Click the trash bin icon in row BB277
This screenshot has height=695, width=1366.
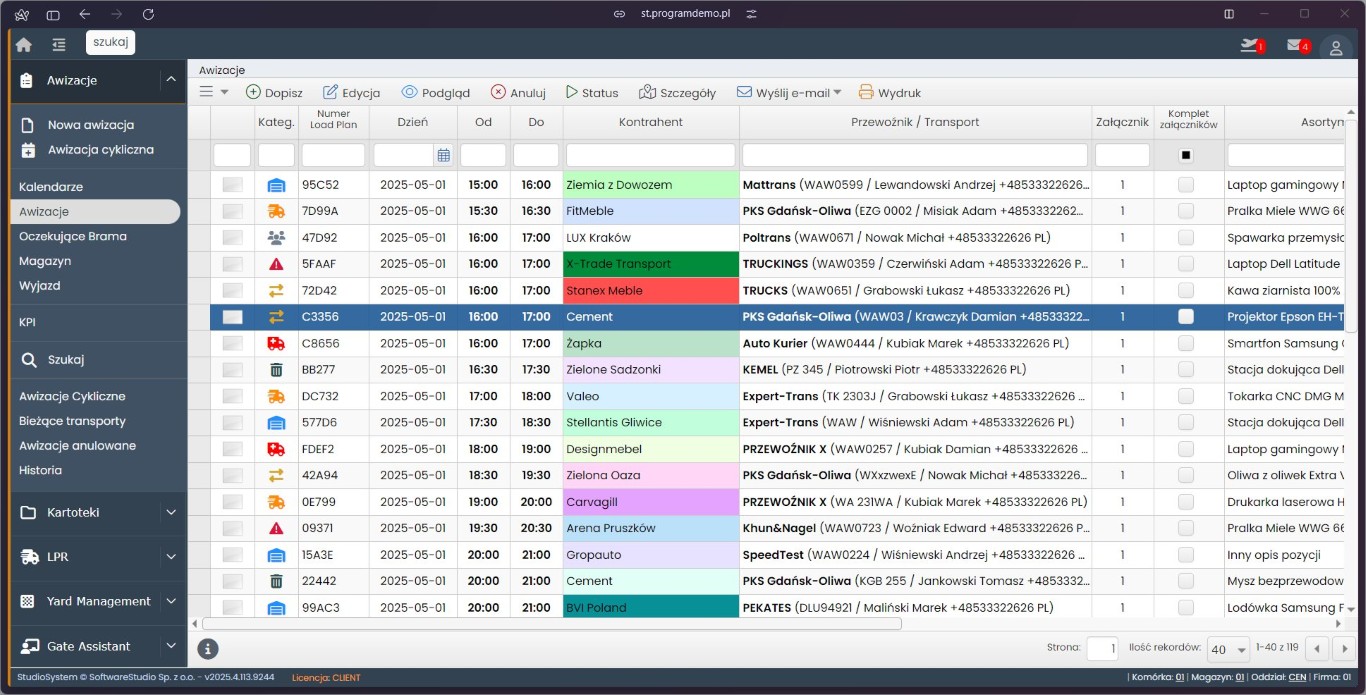pos(276,370)
